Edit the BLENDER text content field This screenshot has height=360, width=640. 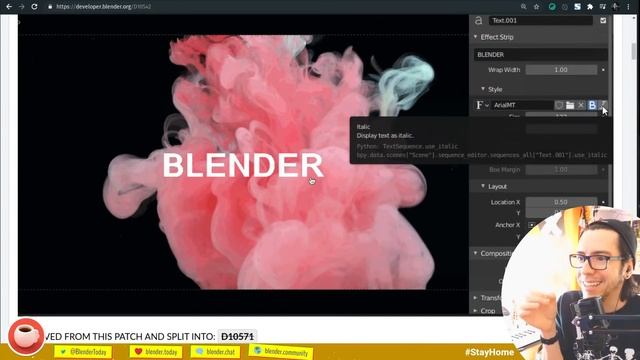click(541, 55)
